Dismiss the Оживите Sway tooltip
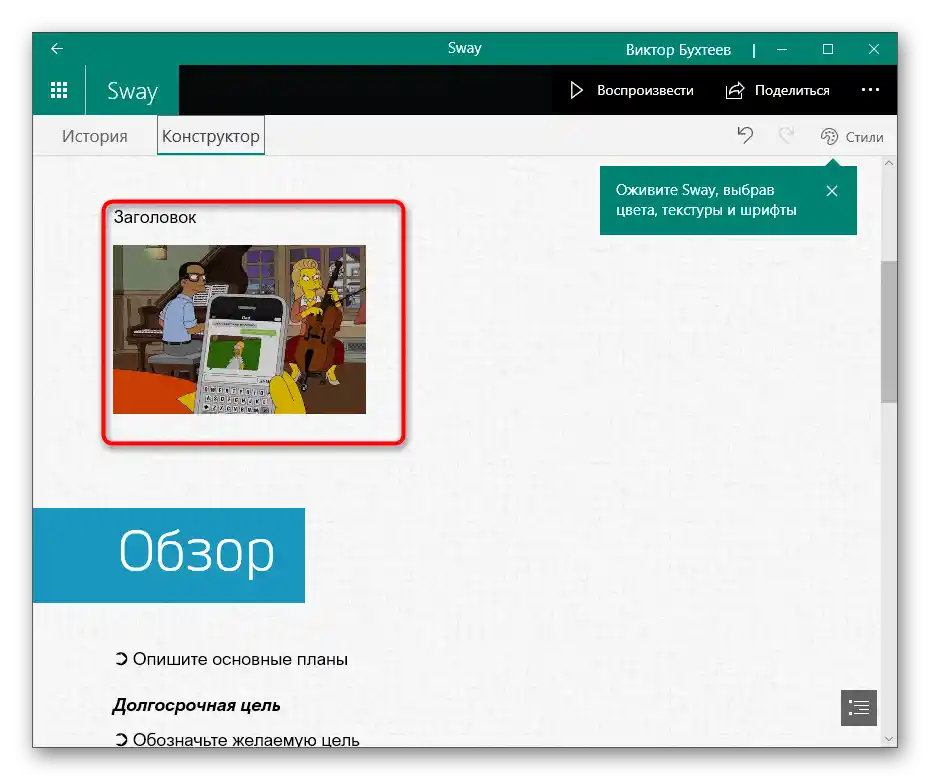930x780 pixels. tap(832, 191)
